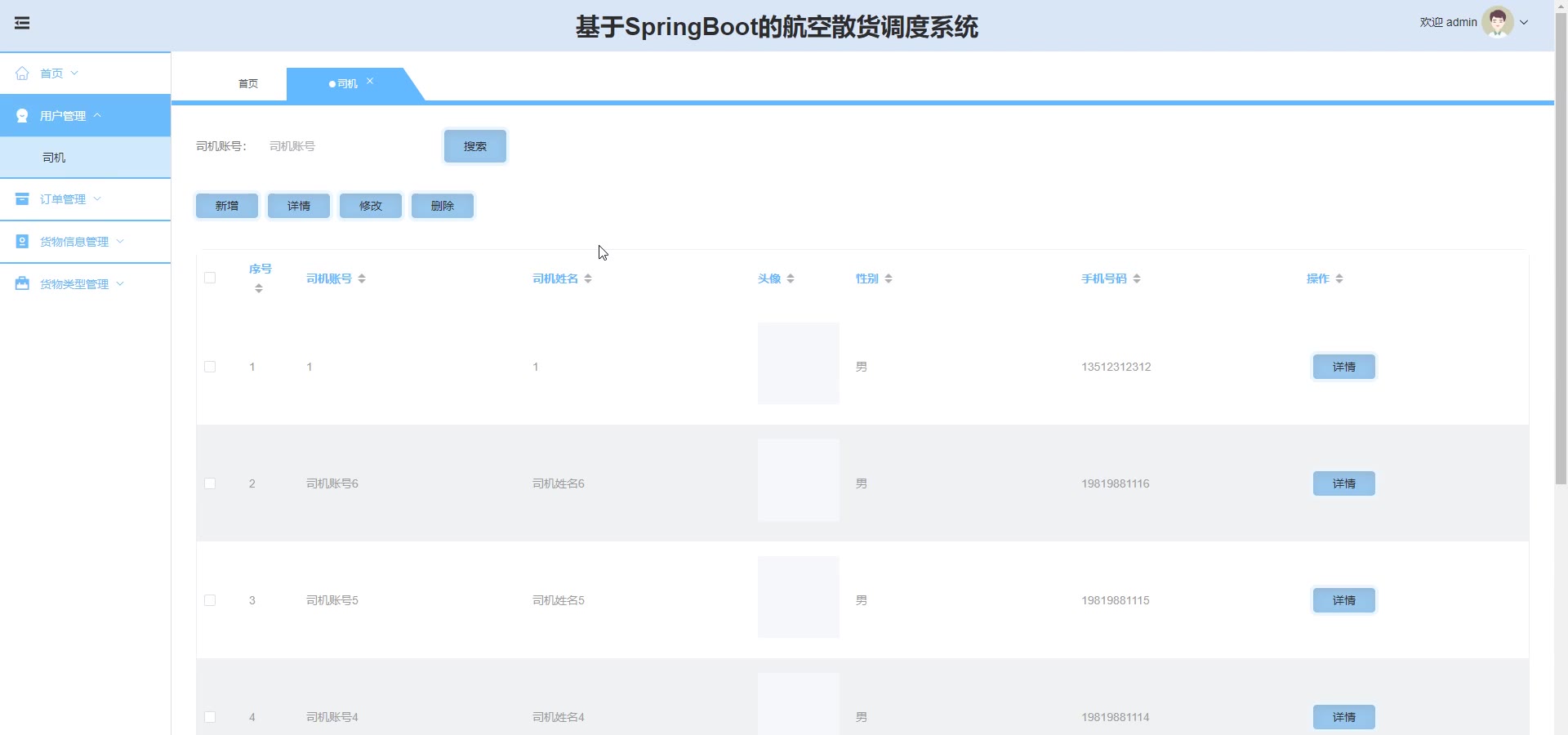Viewport: 1568px width, 735px height.
Task: Click the avatar thumbnail in row 1
Action: tap(799, 363)
